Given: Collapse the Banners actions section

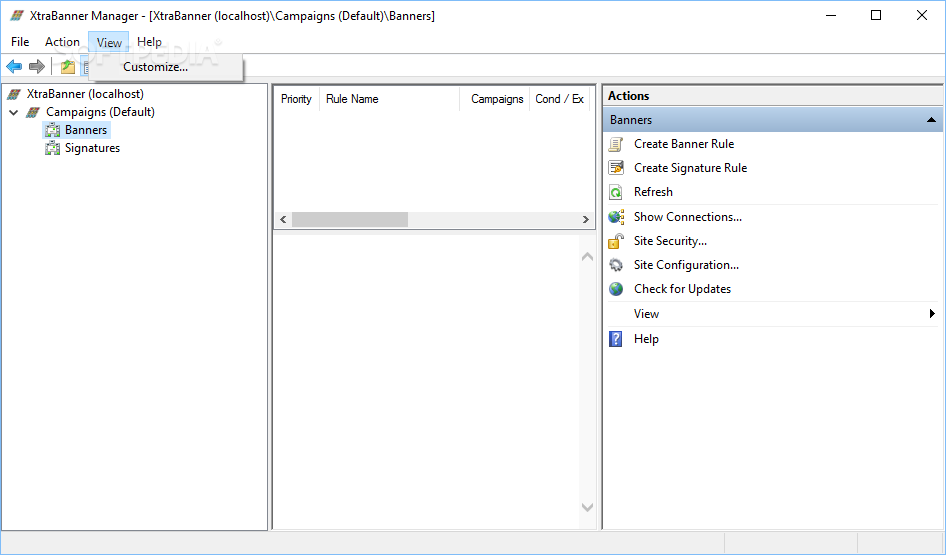Looking at the screenshot, I should (x=932, y=120).
